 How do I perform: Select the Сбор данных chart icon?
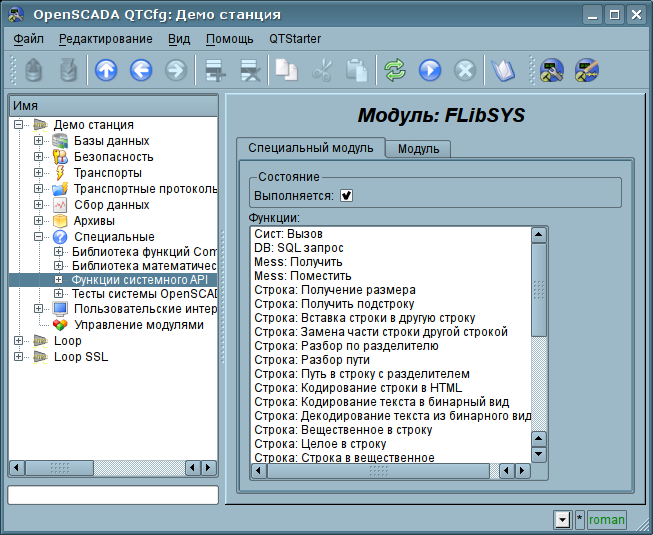pos(60,205)
